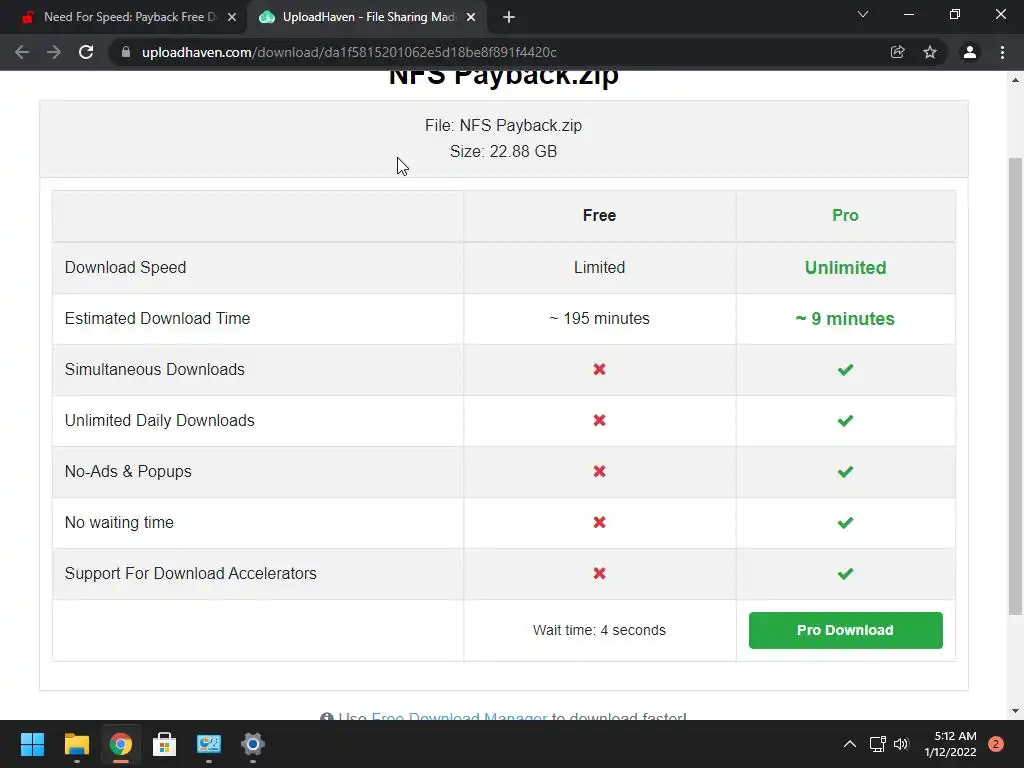The image size is (1024, 768).
Task: Click the ~ 9 minutes estimate
Action: point(845,319)
